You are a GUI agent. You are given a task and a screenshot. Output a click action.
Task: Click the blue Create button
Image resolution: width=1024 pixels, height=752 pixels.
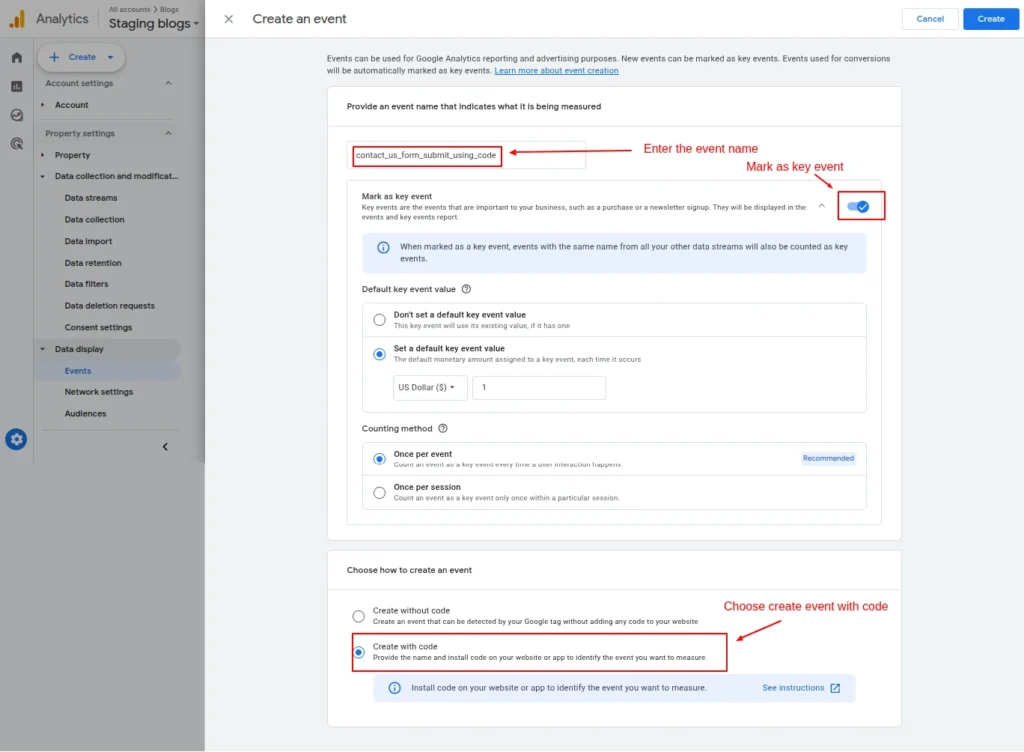coord(990,19)
